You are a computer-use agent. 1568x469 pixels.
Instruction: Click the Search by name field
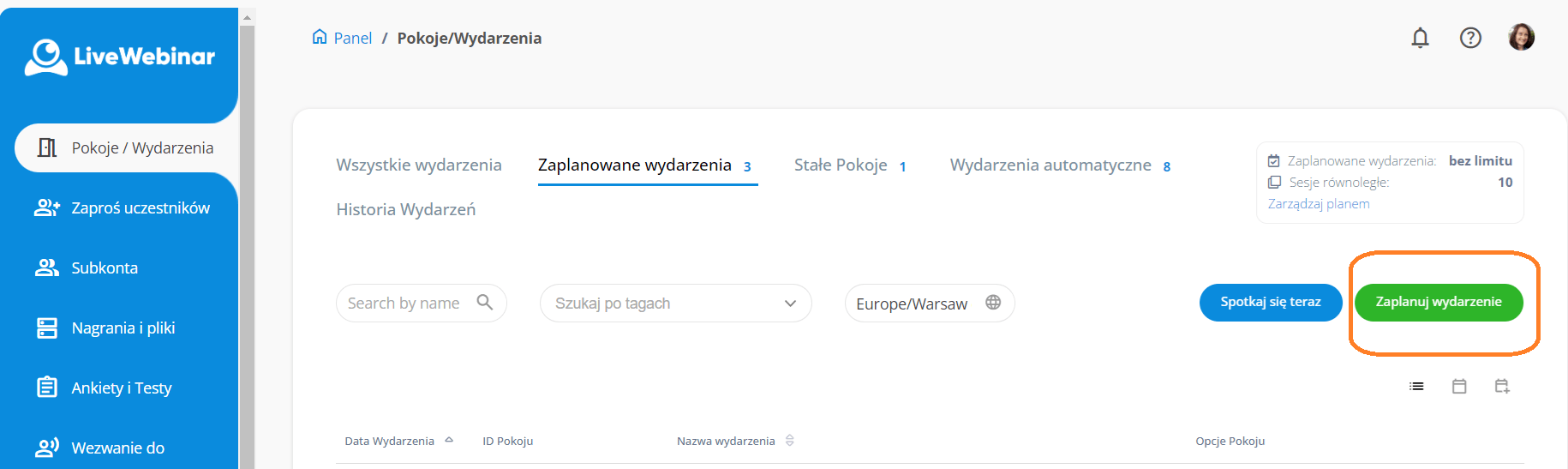coord(404,304)
